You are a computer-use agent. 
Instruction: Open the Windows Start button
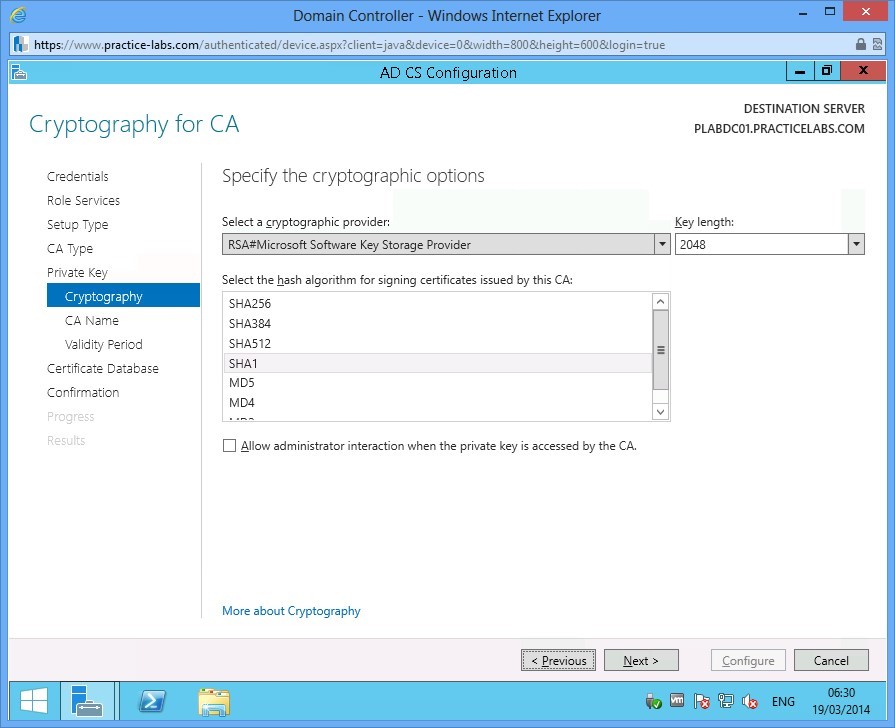[33, 701]
